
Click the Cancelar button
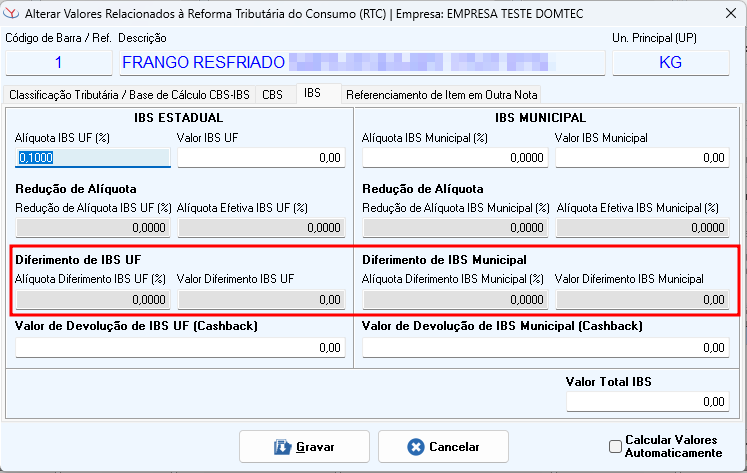(443, 447)
